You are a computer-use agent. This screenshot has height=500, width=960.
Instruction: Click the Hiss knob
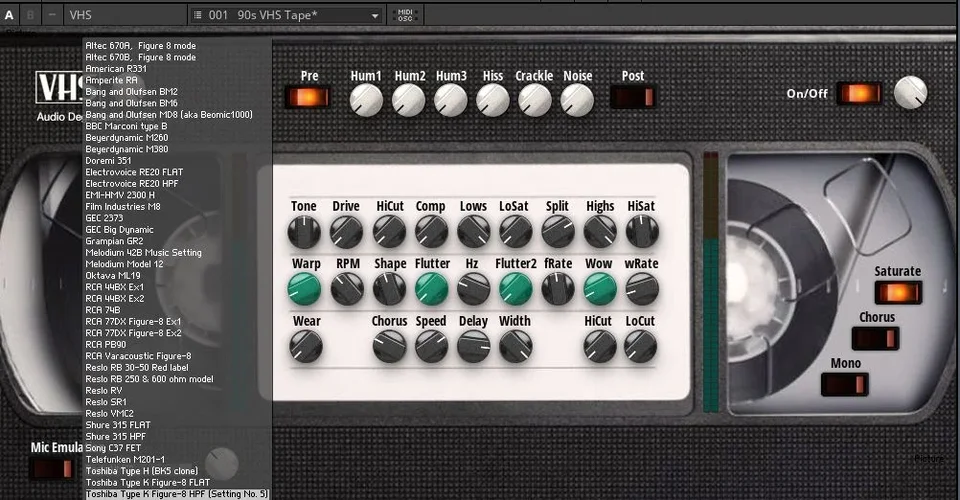click(x=493, y=100)
